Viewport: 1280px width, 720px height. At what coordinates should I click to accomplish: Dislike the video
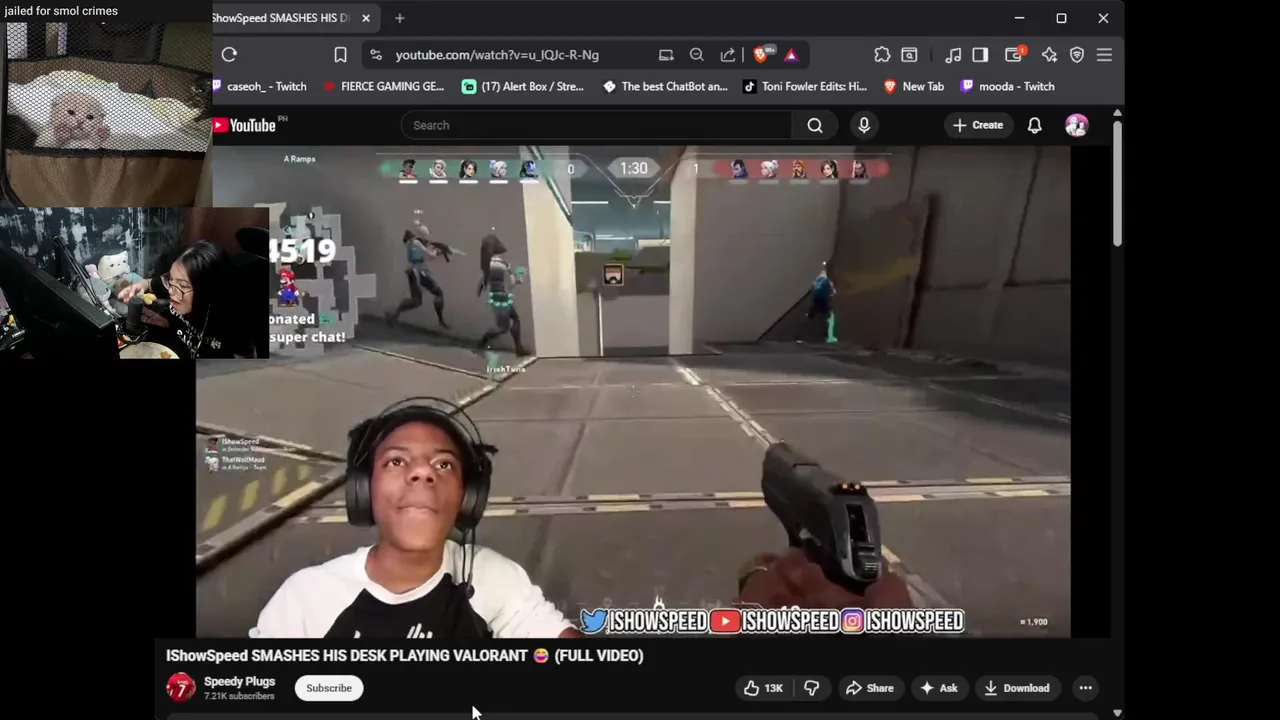tap(812, 688)
